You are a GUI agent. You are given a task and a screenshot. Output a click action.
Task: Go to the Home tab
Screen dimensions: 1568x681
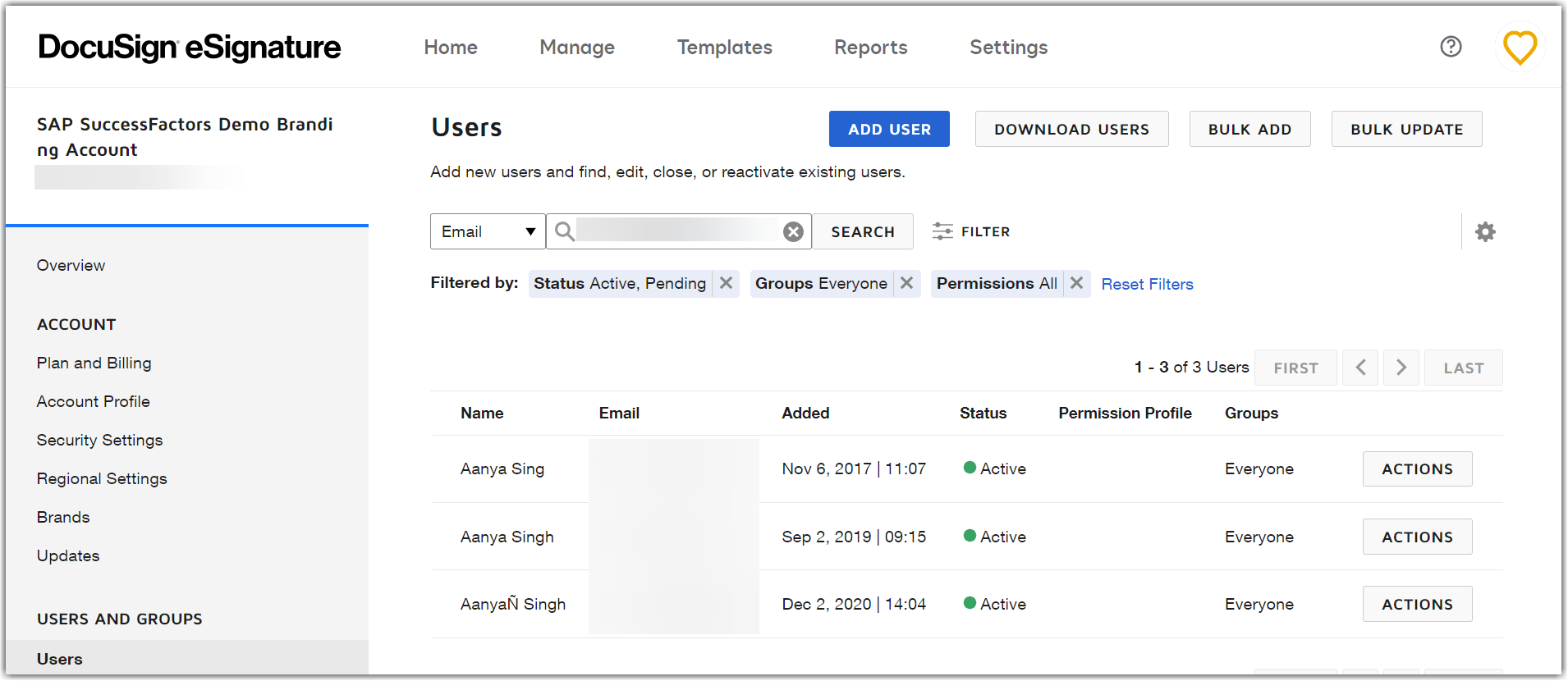[451, 48]
